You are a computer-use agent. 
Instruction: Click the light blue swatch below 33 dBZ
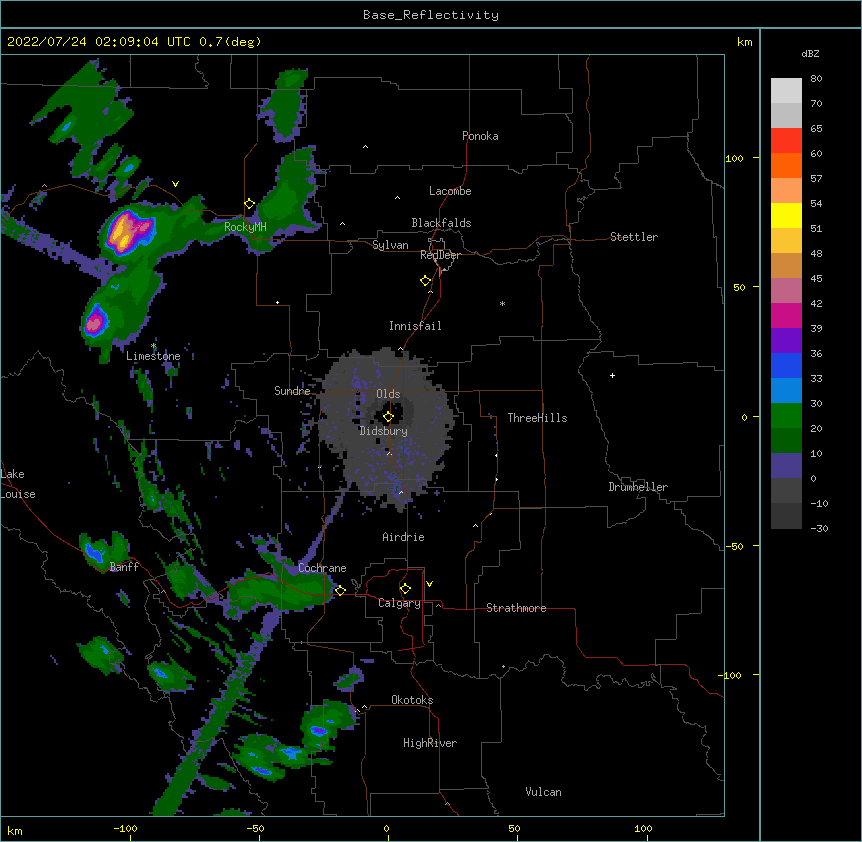tap(786, 390)
